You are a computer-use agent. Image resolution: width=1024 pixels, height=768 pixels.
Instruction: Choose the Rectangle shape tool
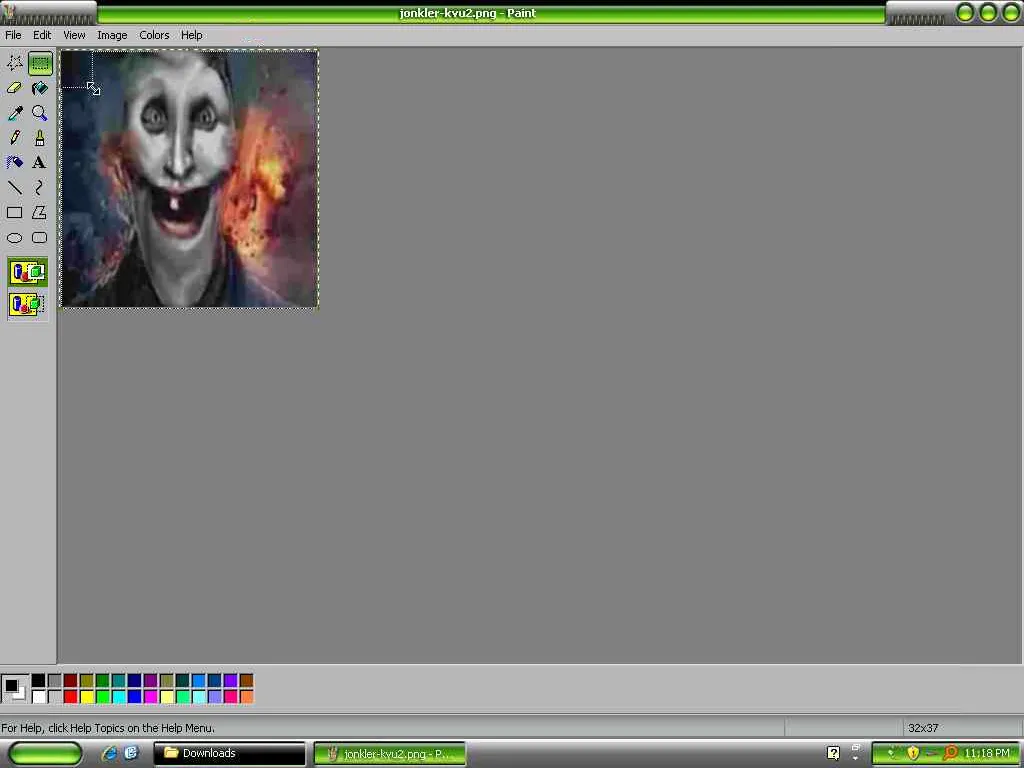click(14, 213)
